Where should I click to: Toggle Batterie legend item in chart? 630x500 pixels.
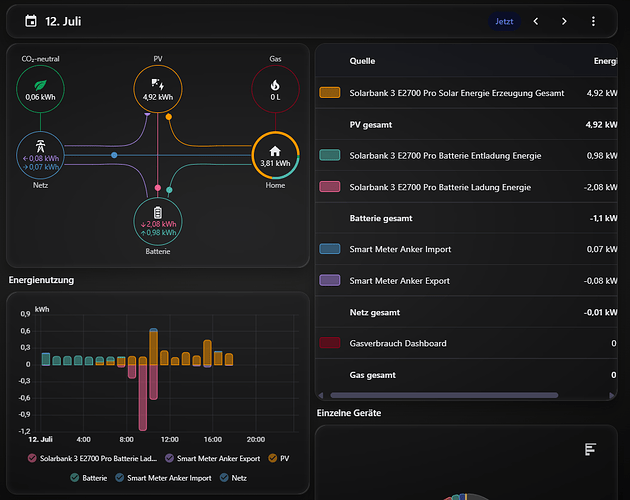(89, 478)
